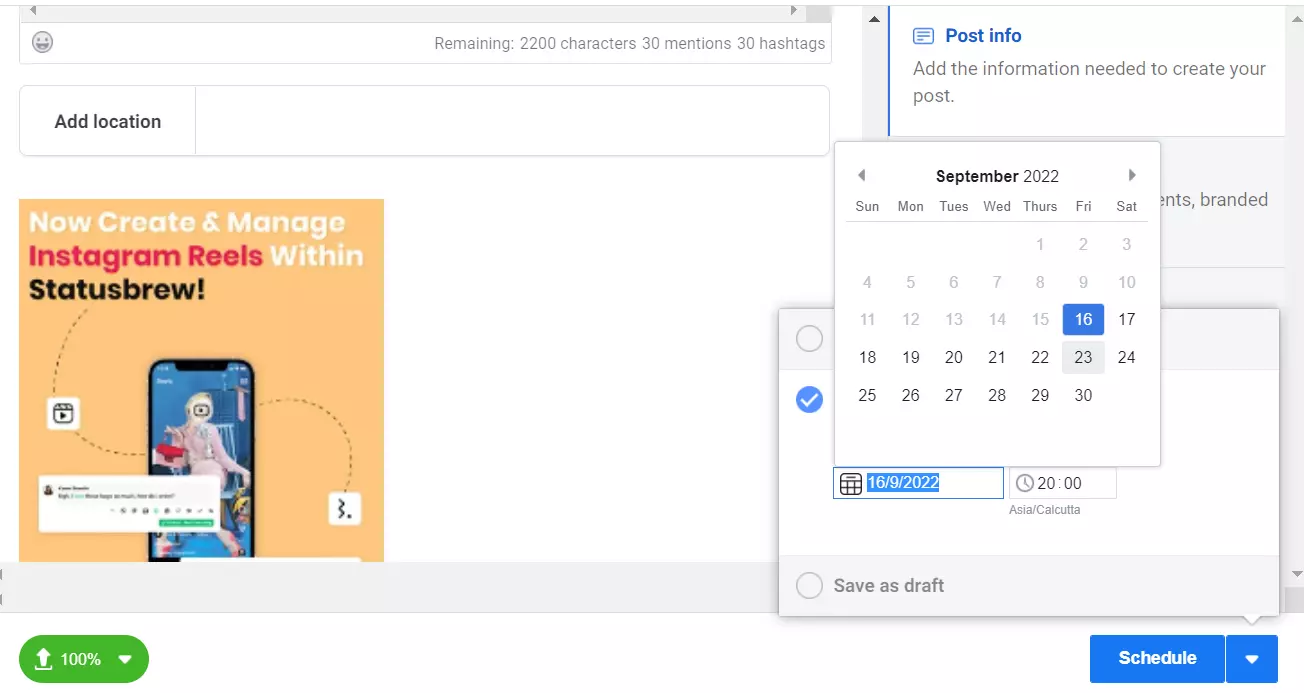Open the 100% upload dropdown arrow
The width and height of the screenshot is (1304, 693).
(x=125, y=659)
